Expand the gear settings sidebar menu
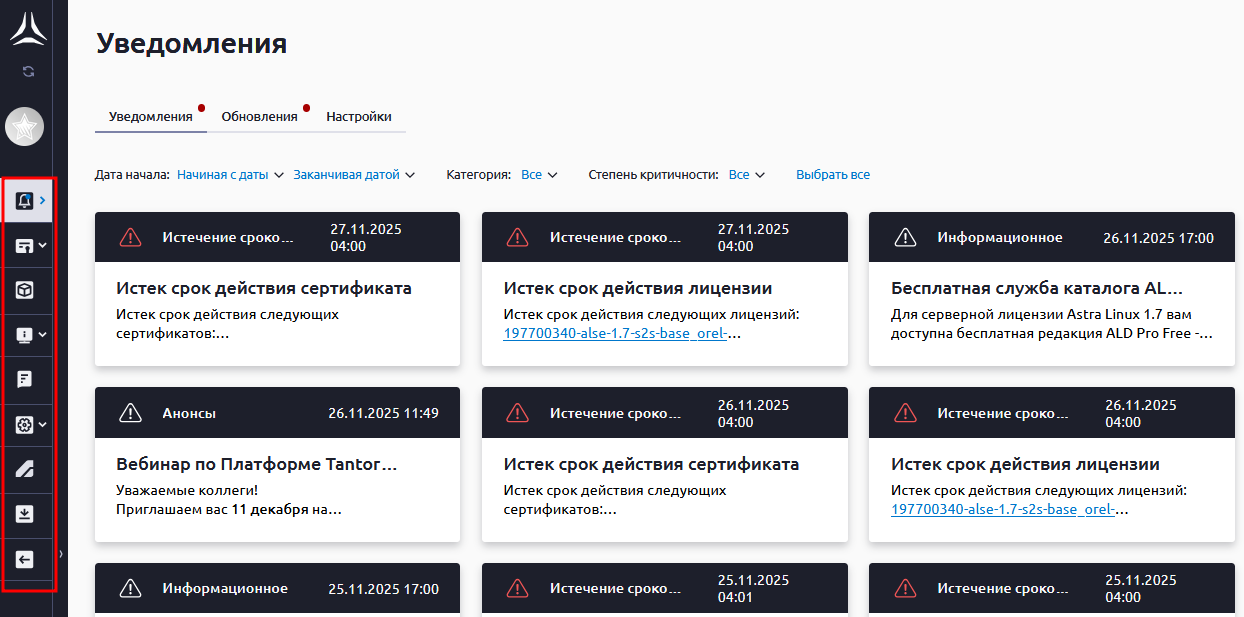Viewport: 1244px width, 617px height. tap(30, 424)
